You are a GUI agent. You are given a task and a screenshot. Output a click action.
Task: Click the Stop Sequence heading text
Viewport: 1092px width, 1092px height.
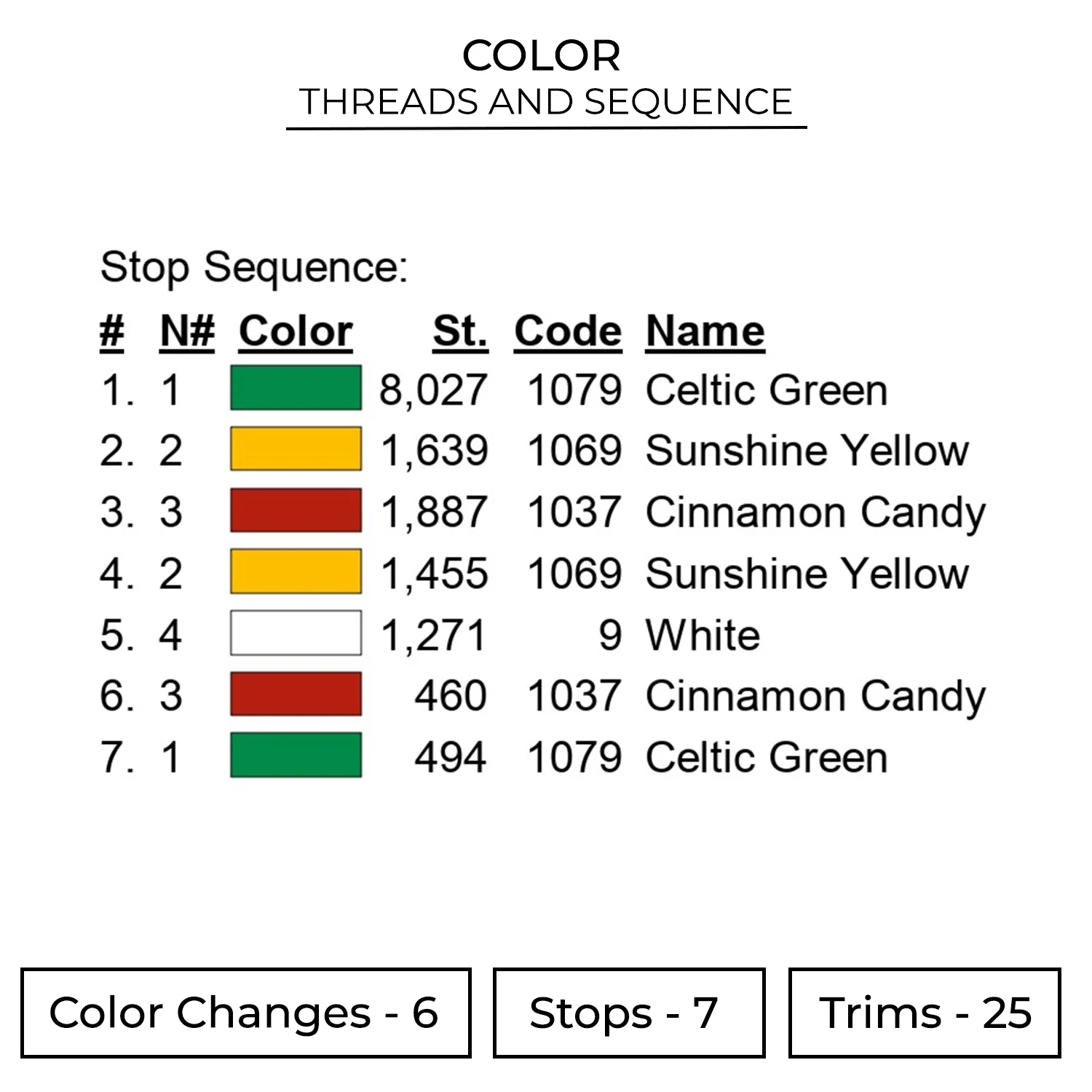[254, 268]
